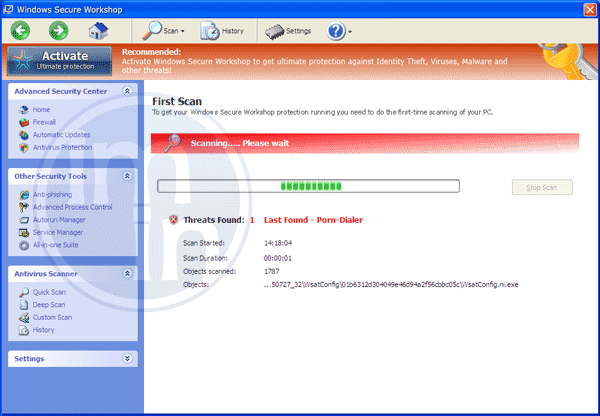This screenshot has height=416, width=600.
Task: Click the Quick Scan magnifier icon
Action: coord(24,292)
